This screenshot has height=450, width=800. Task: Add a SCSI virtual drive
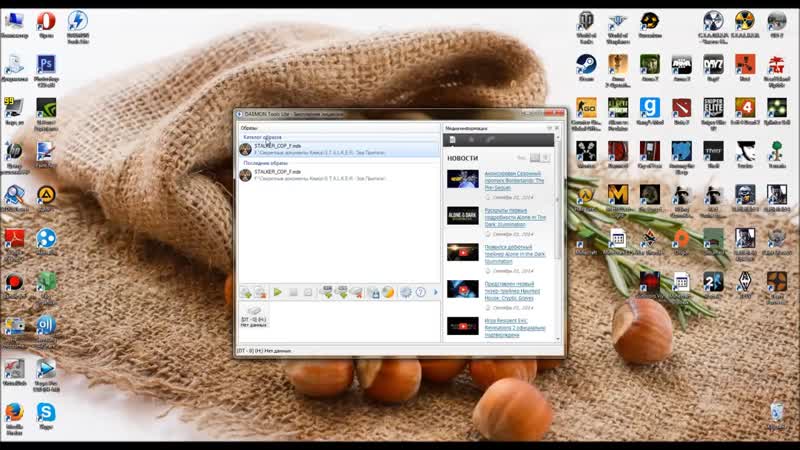tap(341, 292)
